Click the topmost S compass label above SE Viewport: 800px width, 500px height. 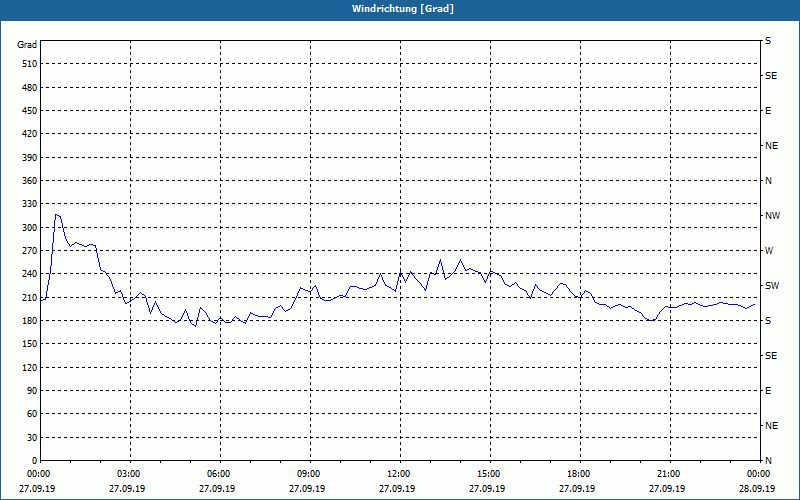click(768, 41)
